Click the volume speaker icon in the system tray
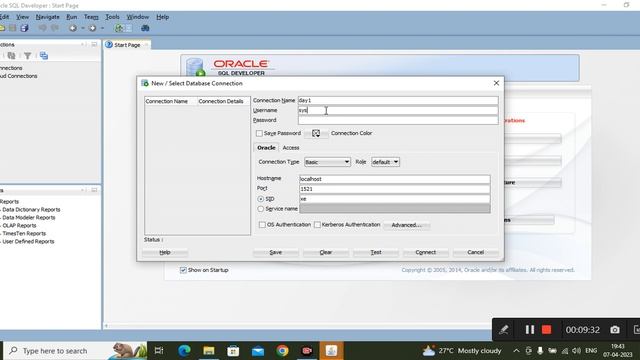This screenshot has height=360, width=640. [x=576, y=351]
